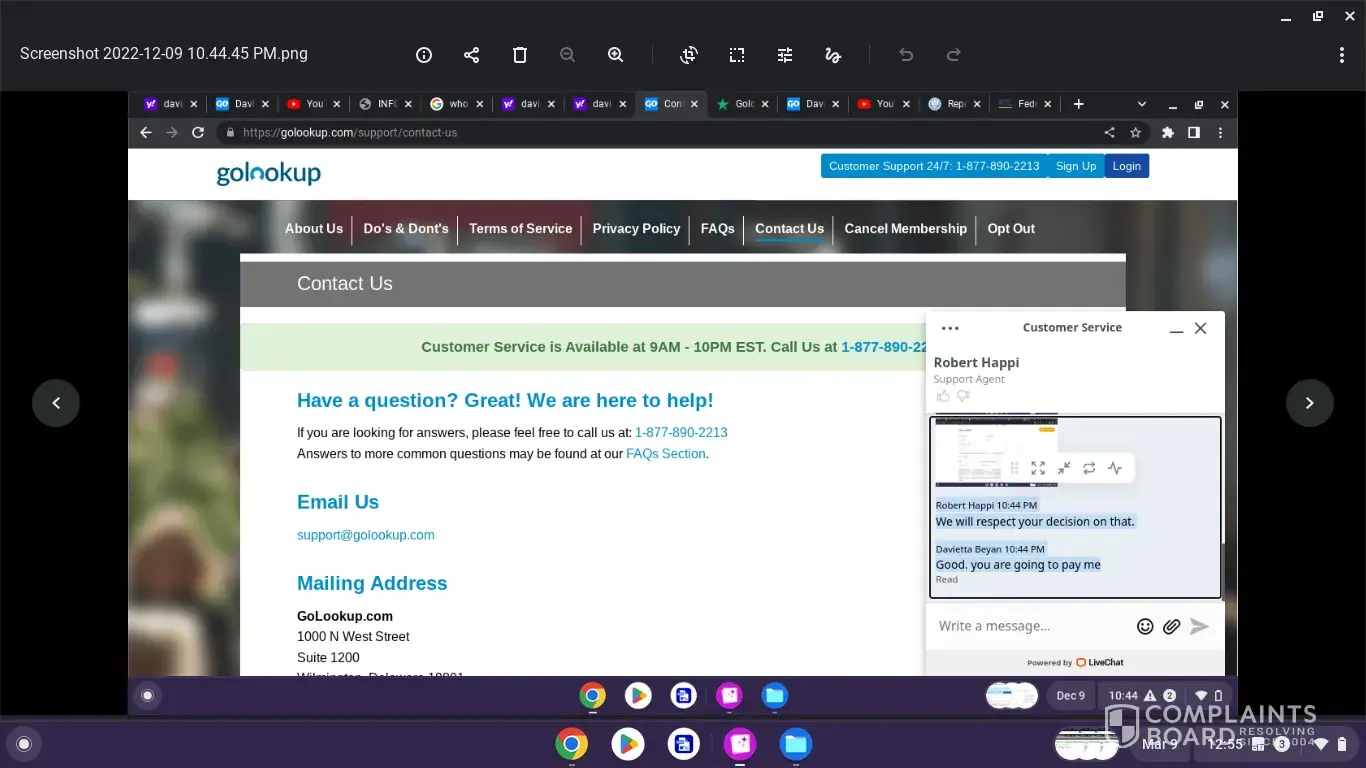1366x768 pixels.
Task: Zoom in on the image
Action: (616, 55)
